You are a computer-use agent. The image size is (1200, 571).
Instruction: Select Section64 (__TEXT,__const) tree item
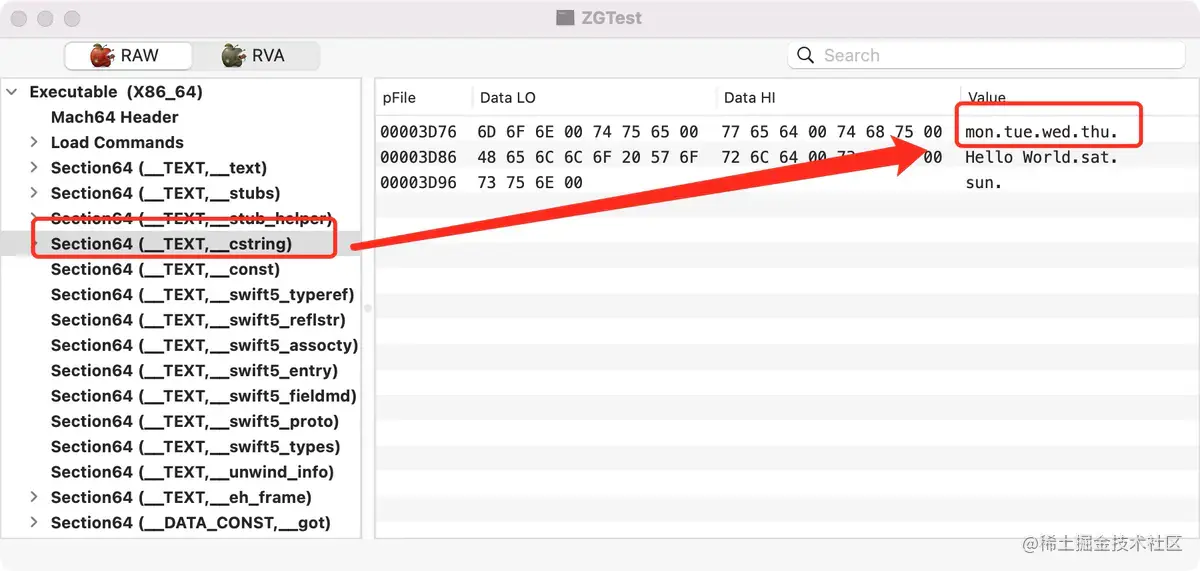click(165, 270)
